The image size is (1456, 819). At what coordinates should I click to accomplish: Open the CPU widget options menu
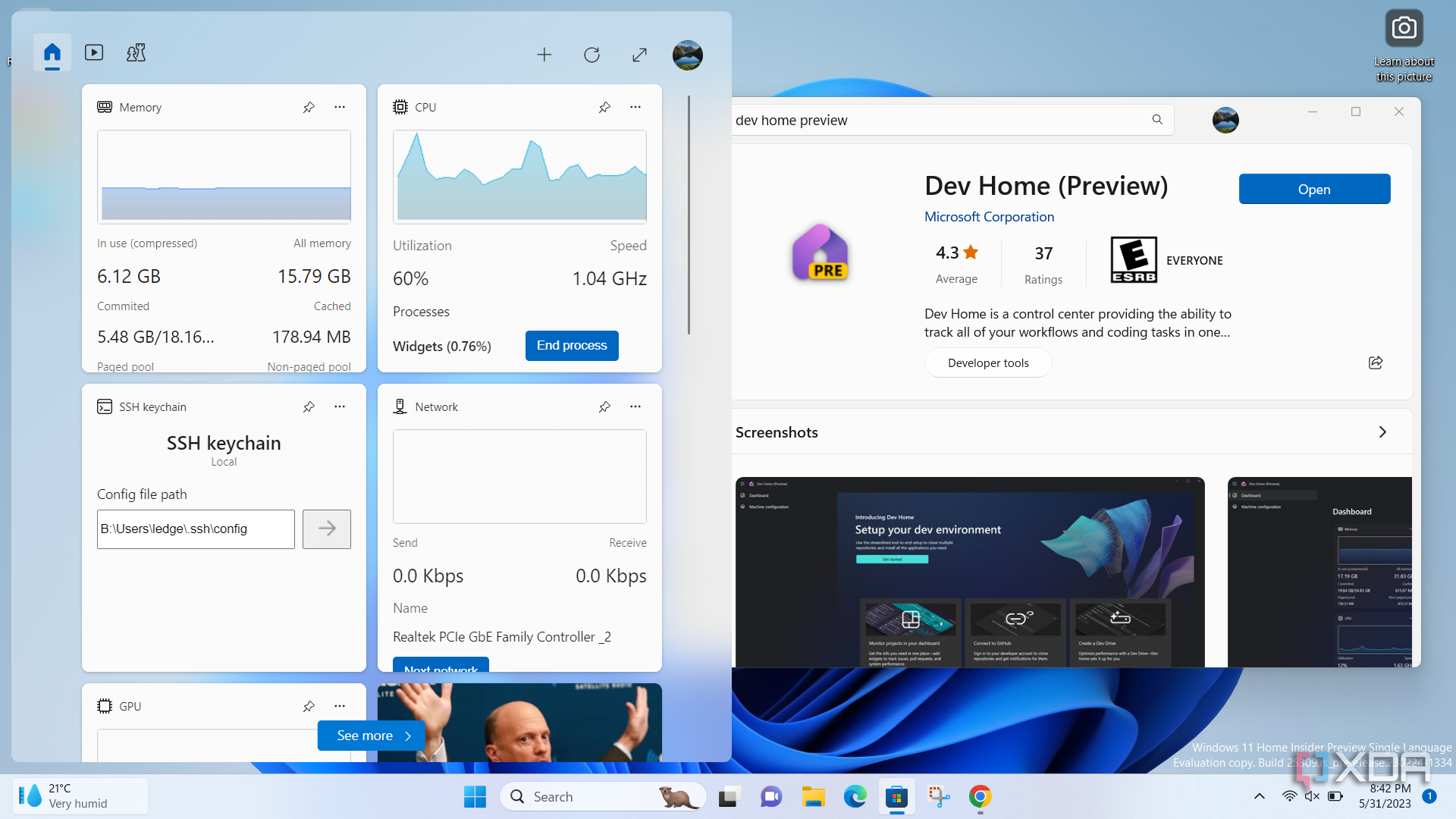pyautogui.click(x=635, y=107)
